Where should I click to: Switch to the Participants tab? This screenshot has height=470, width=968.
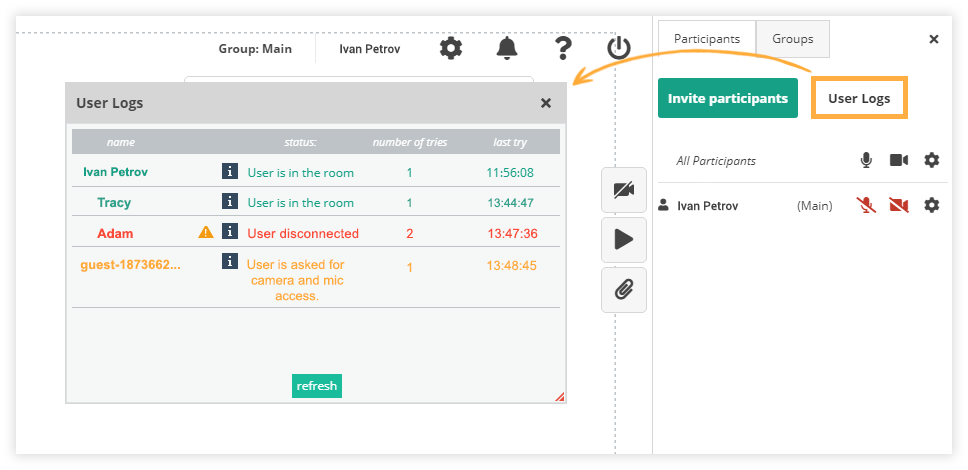coord(707,39)
